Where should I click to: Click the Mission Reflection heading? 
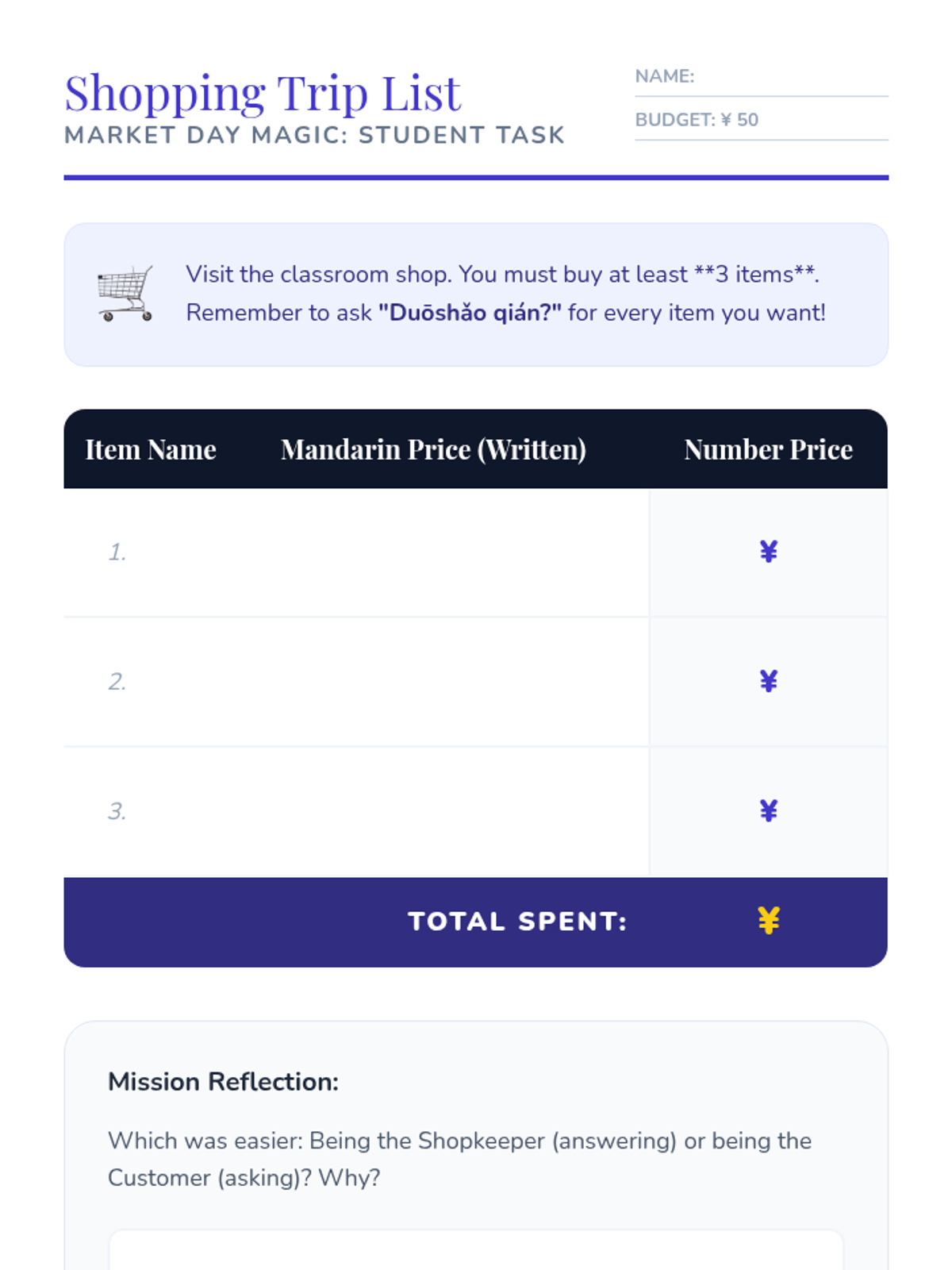(224, 1082)
